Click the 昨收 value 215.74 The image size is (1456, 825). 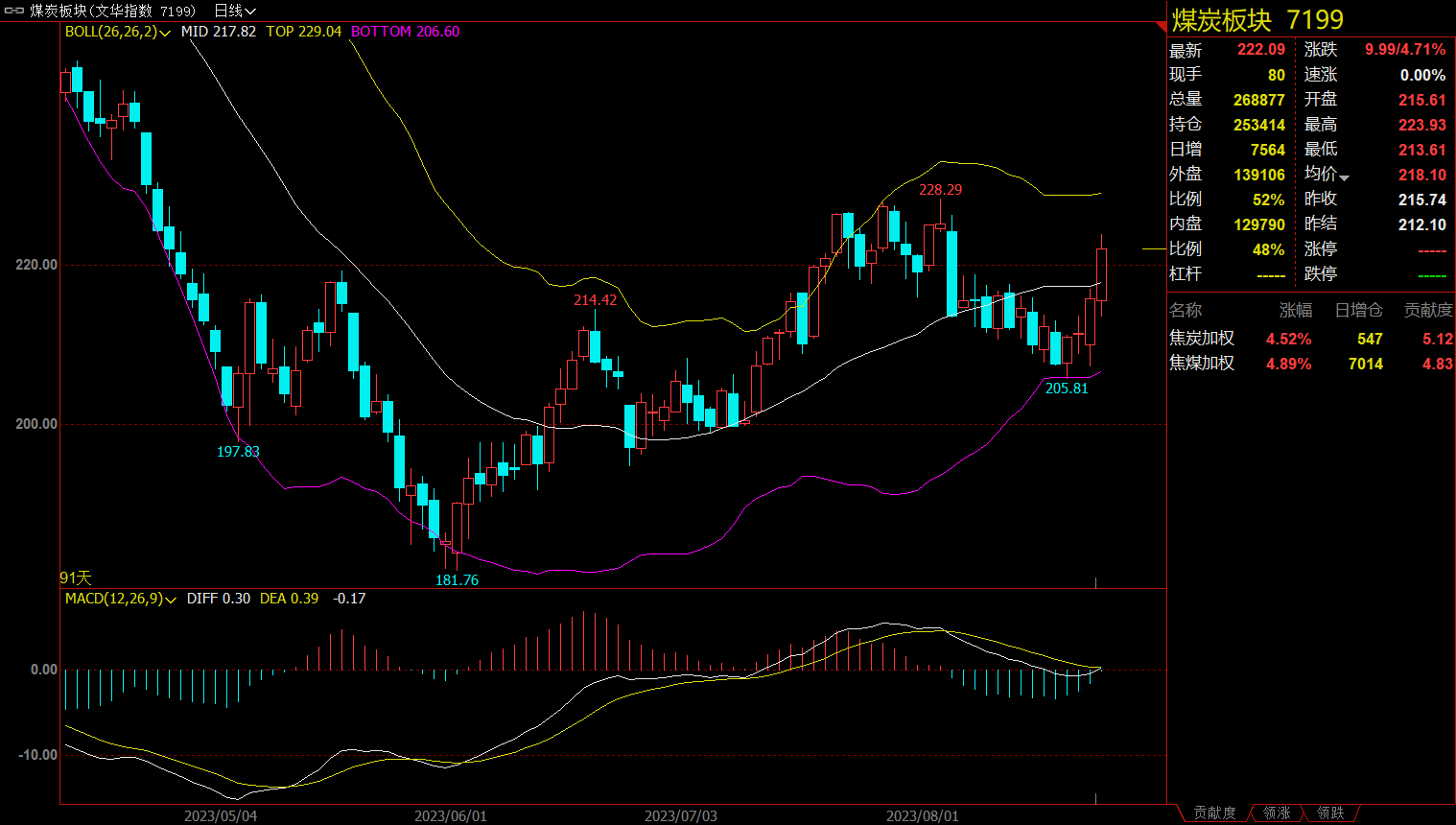click(1421, 200)
